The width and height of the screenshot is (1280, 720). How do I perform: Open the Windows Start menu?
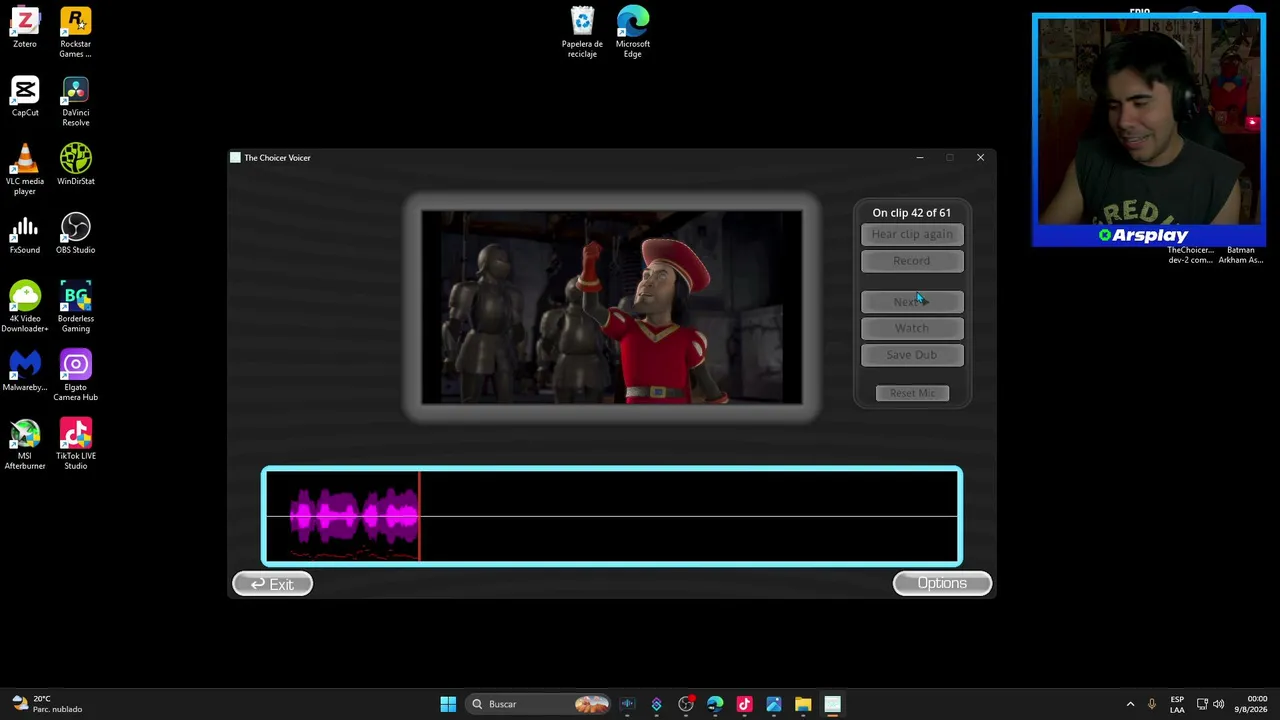[x=448, y=704]
